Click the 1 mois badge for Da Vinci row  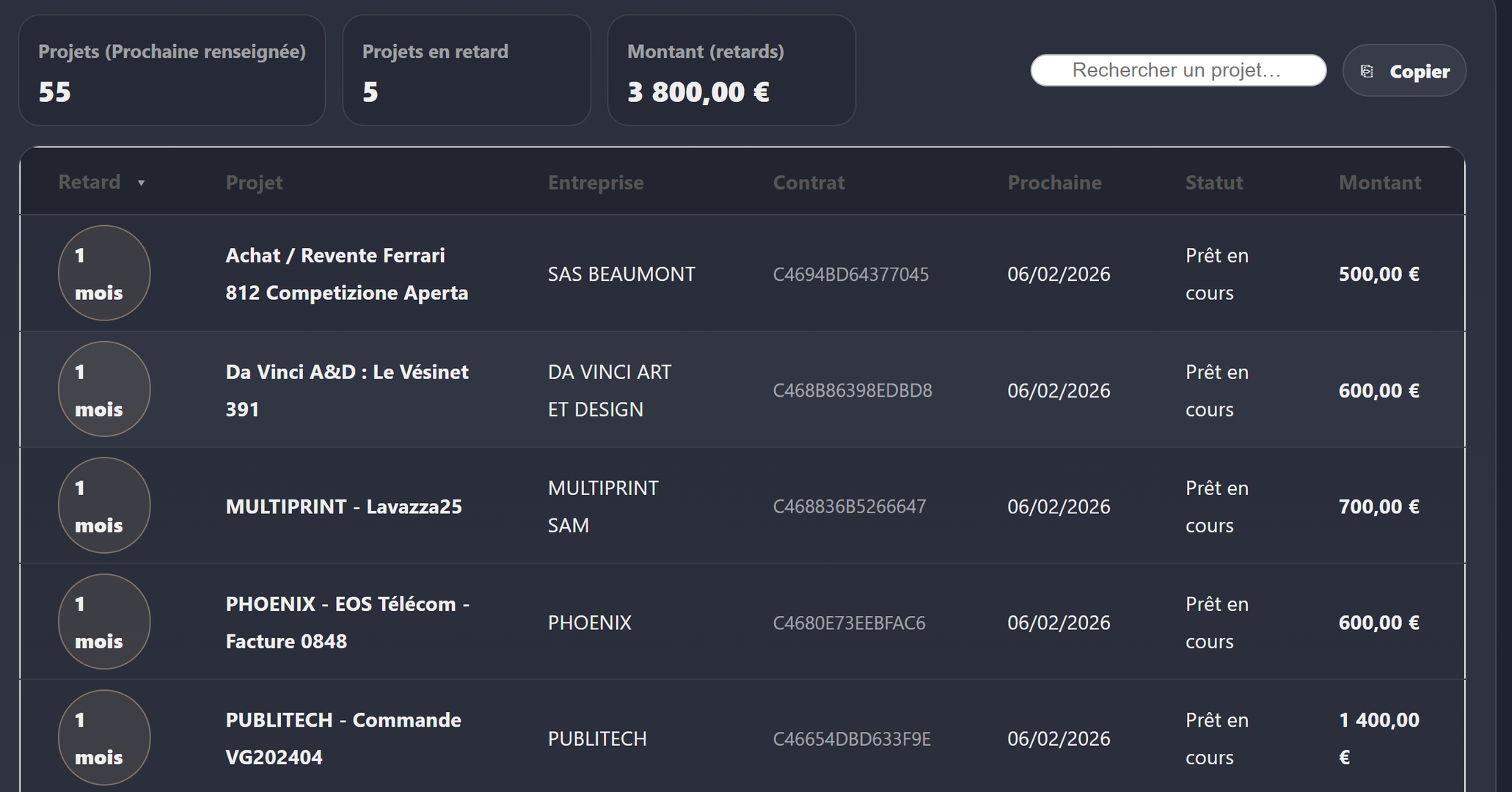click(104, 389)
